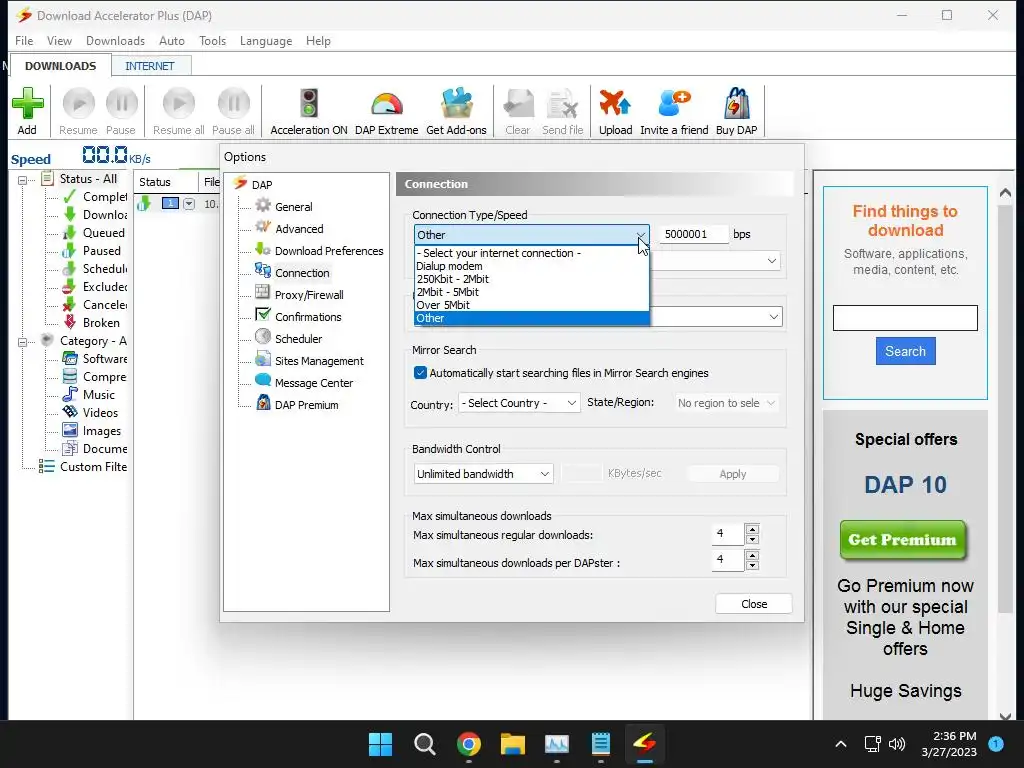Screen dimensions: 1024x768
Task: Open the Downloads menu
Action: 116,40
